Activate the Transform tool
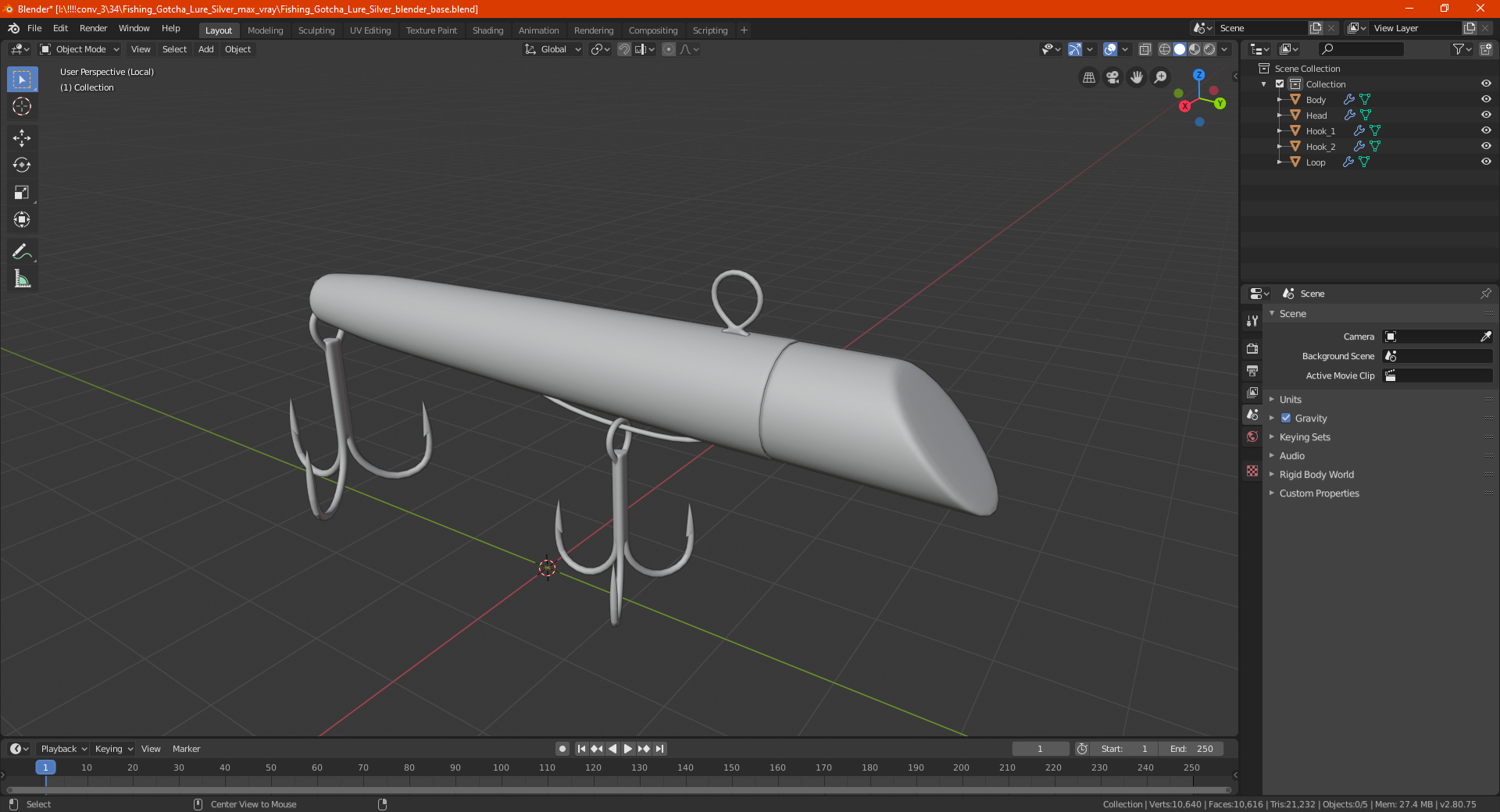This screenshot has width=1500, height=812. (22, 219)
